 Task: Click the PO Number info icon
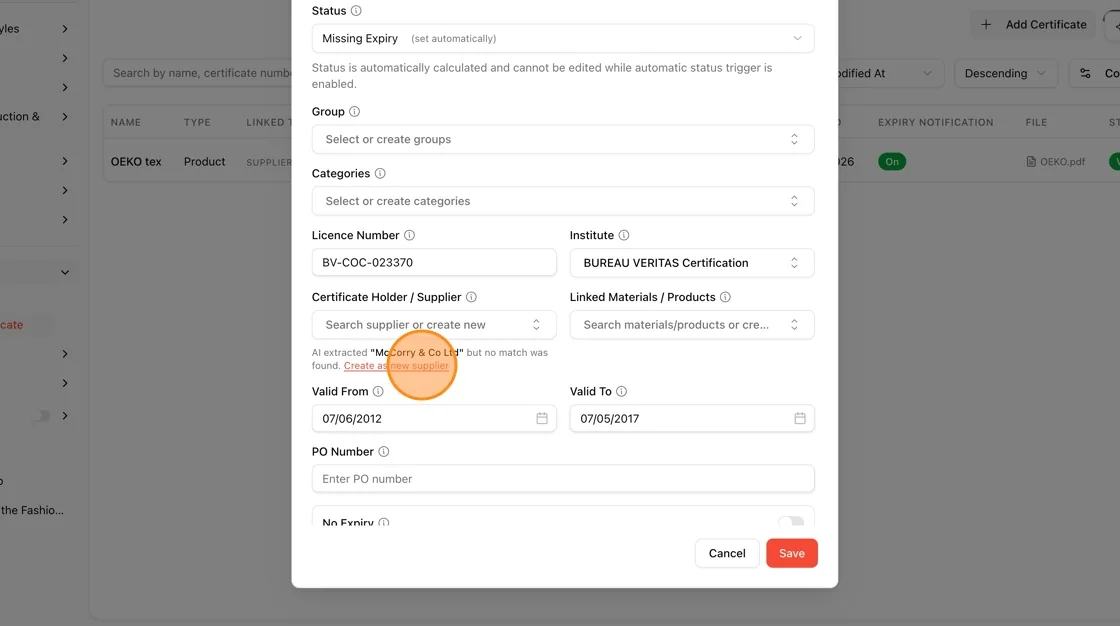click(384, 452)
